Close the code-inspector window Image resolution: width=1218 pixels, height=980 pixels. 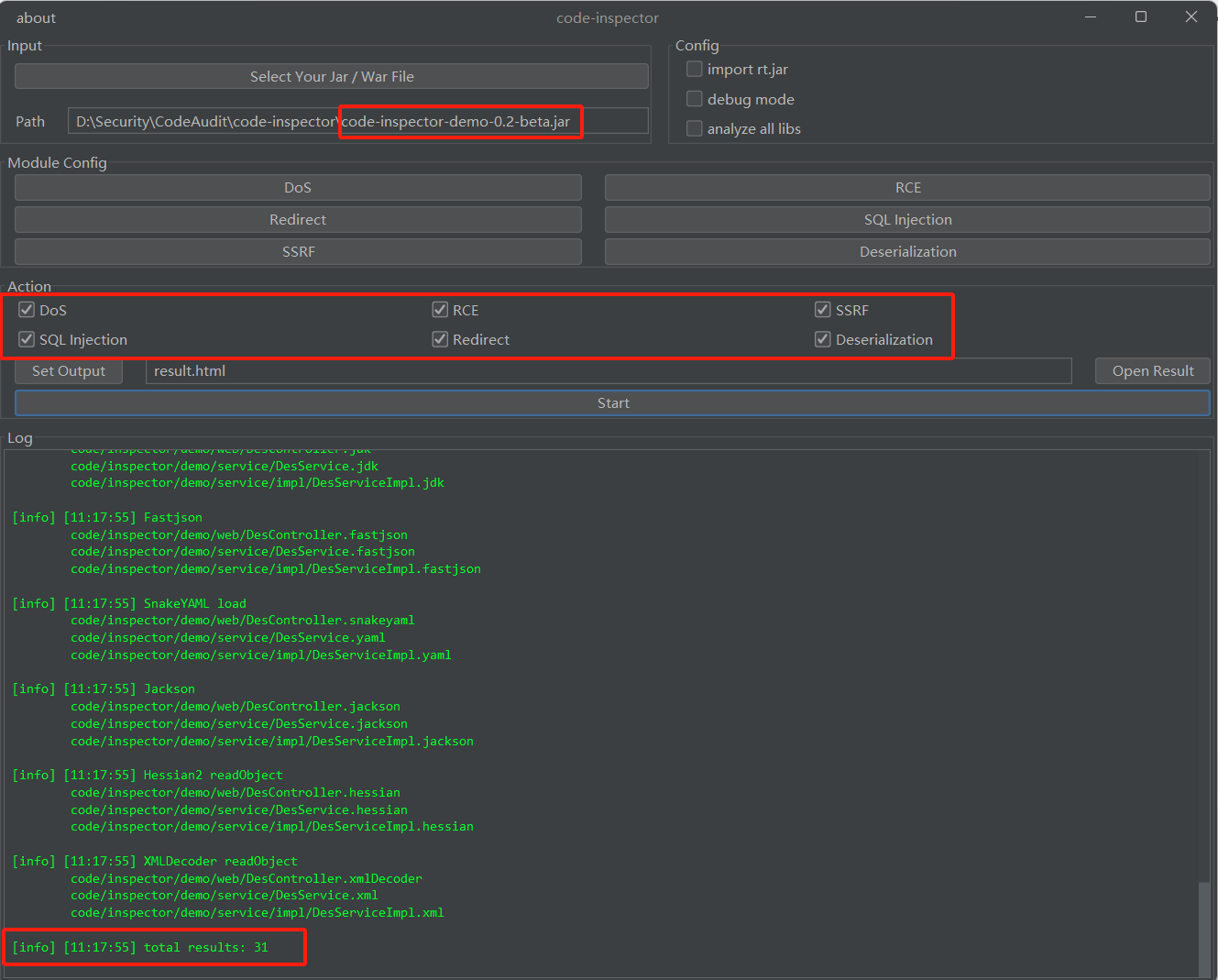[1191, 17]
